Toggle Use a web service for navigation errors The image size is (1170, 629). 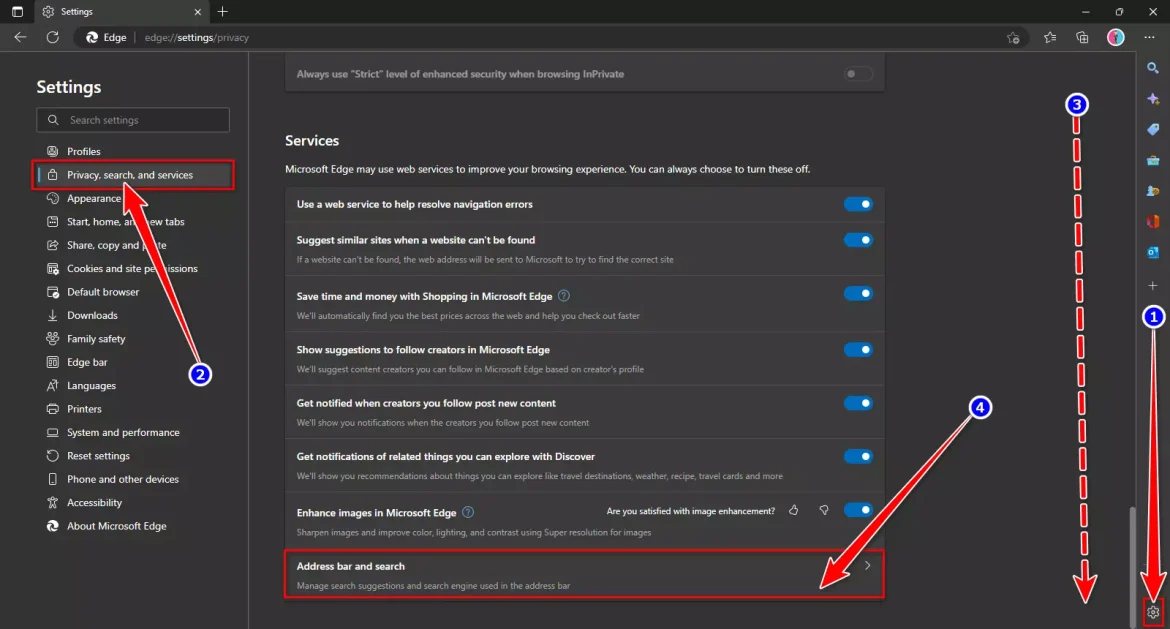[858, 204]
